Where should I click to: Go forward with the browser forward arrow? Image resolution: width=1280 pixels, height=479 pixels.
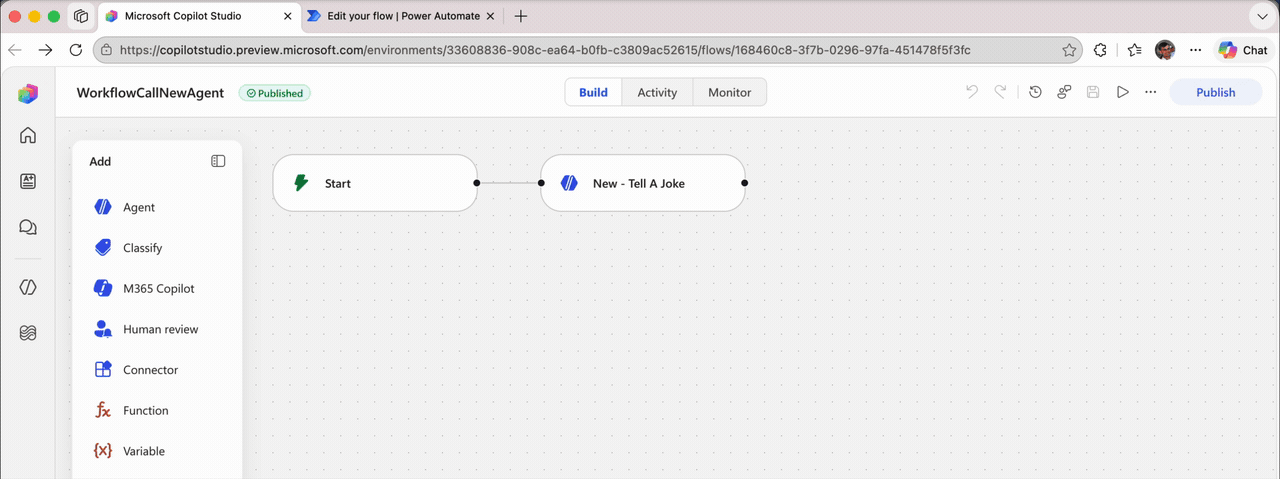(x=45, y=50)
